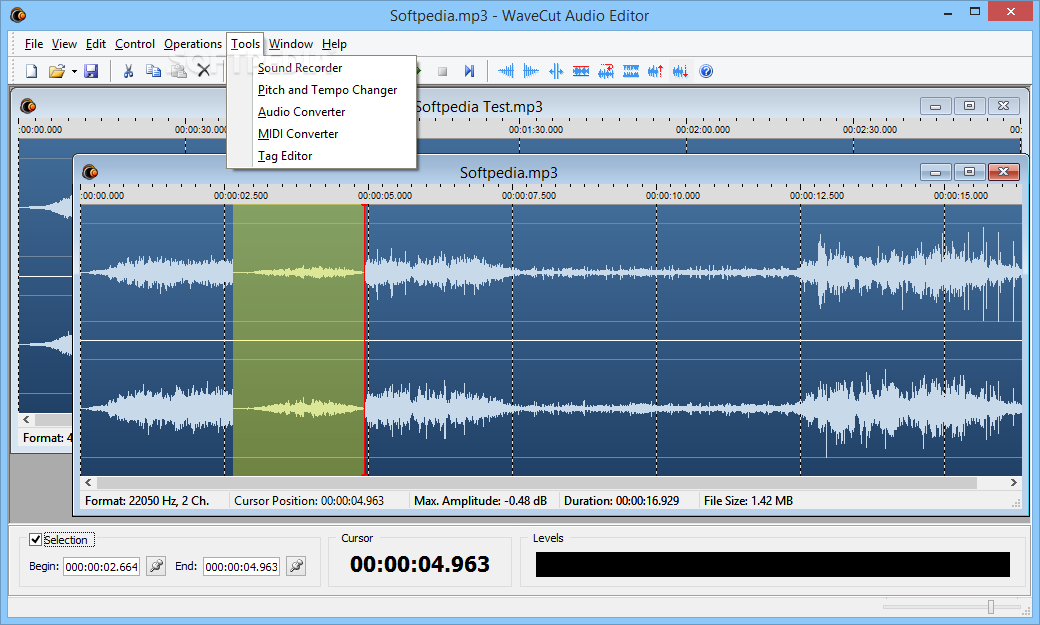Viewport: 1040px width, 625px height.
Task: Expand the Open icon's dropdown arrow
Action: click(x=74, y=72)
